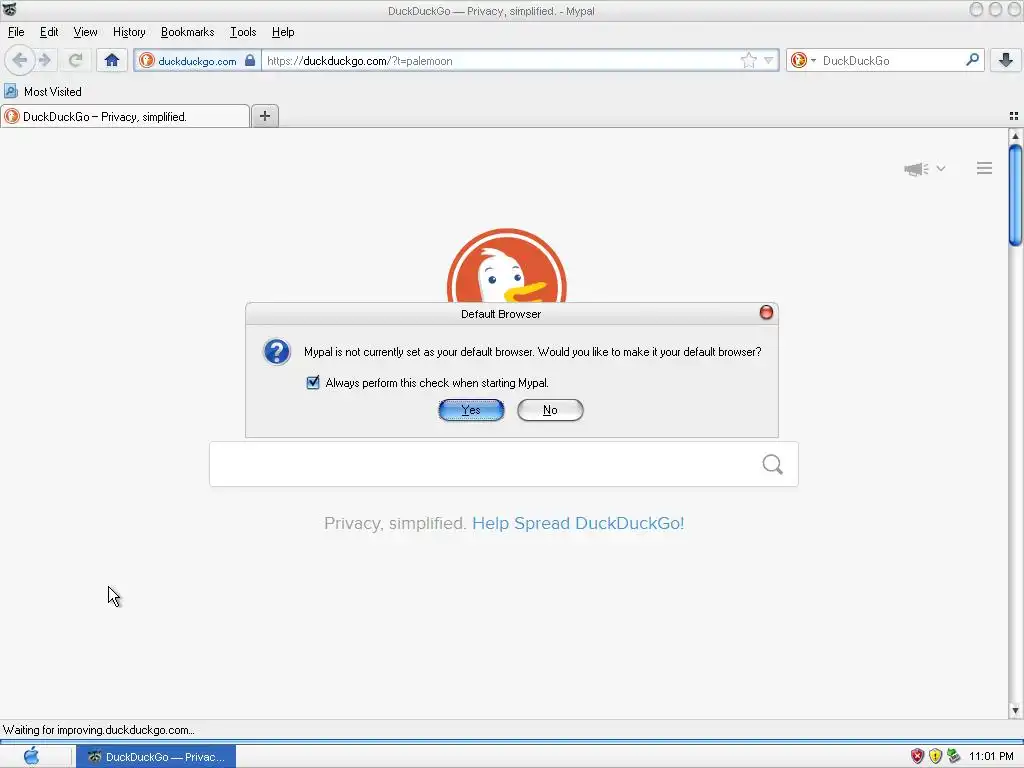Click the search bar magnifier icon
This screenshot has height=768, width=1024.
972,60
